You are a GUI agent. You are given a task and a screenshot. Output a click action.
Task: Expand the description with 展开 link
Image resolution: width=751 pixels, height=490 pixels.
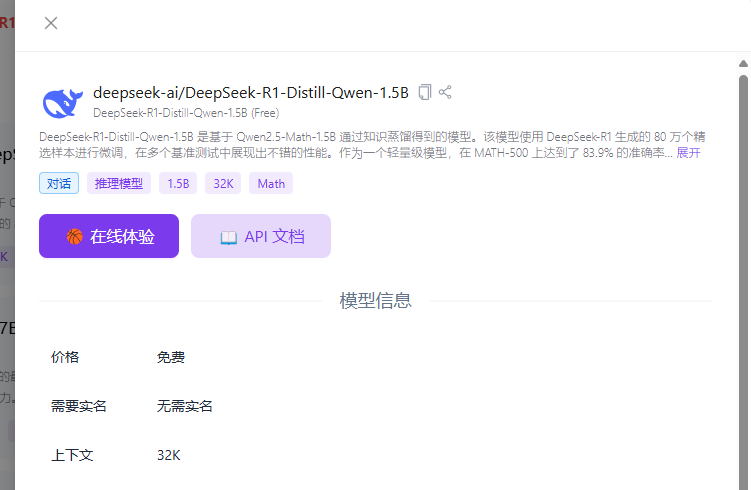click(x=688, y=153)
